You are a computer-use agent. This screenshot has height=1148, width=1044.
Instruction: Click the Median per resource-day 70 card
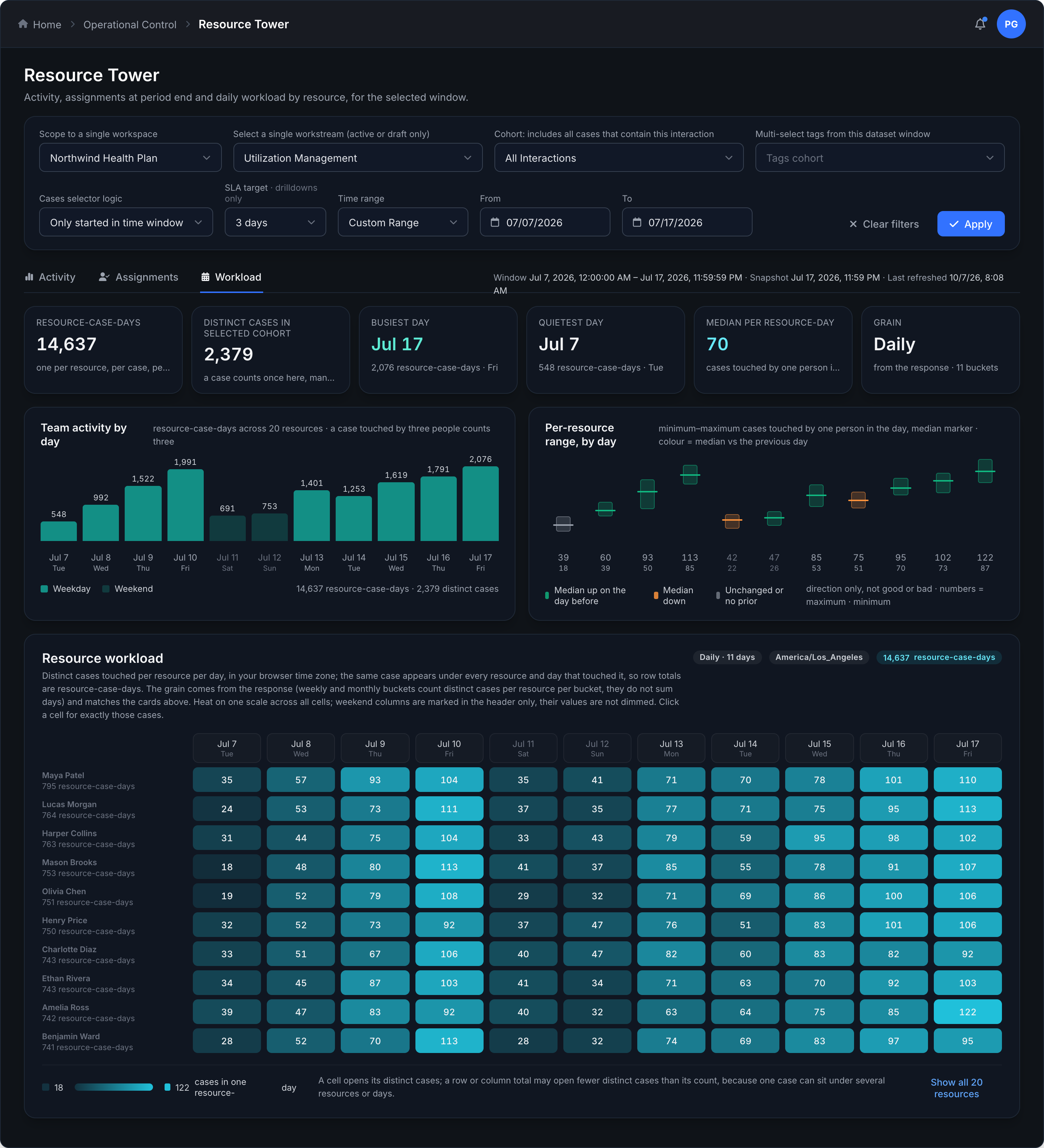[x=772, y=350]
